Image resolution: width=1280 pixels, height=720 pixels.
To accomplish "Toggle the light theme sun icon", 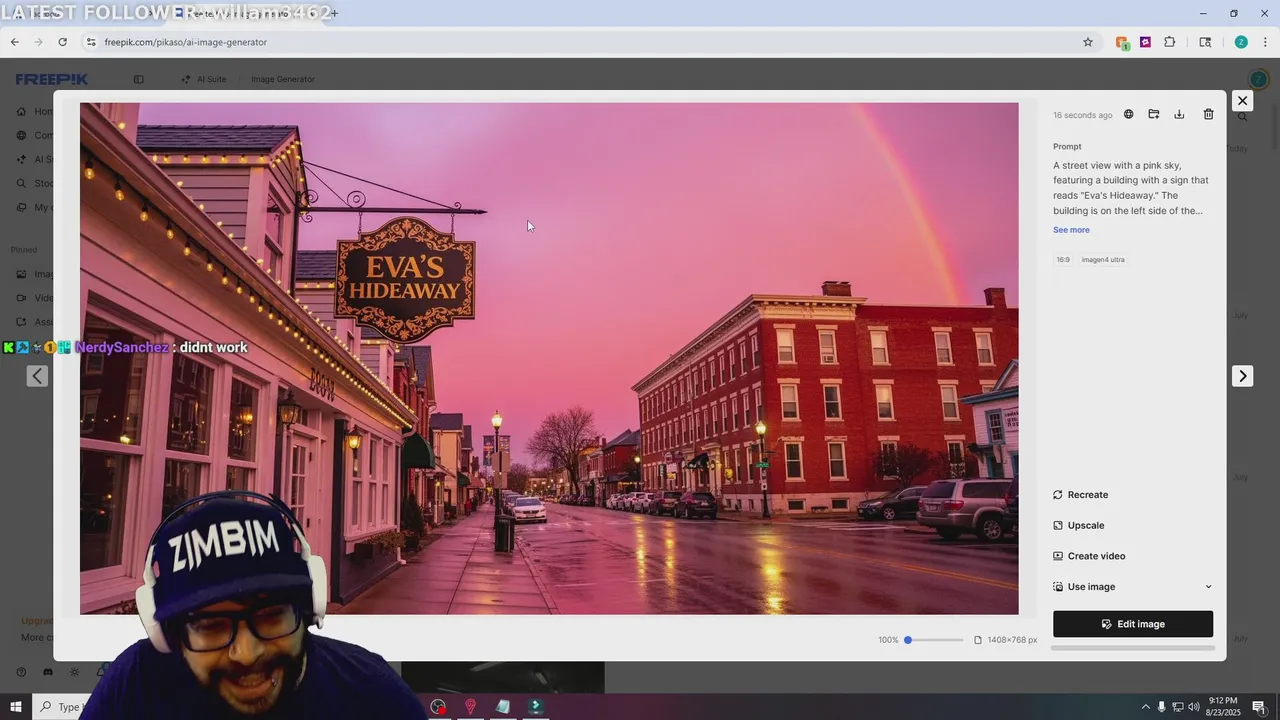I will tap(74, 672).
